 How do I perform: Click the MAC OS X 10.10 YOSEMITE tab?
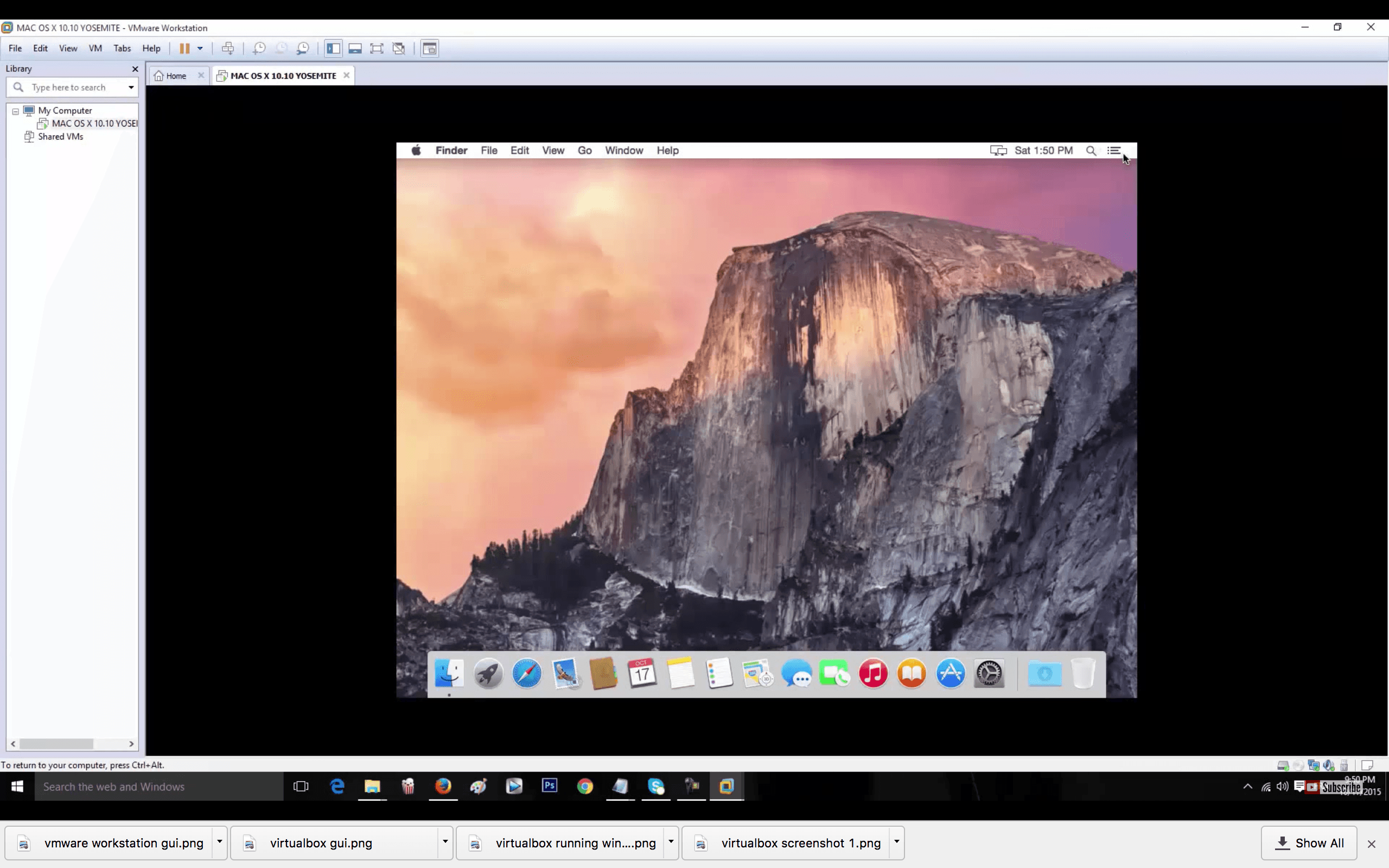(282, 75)
